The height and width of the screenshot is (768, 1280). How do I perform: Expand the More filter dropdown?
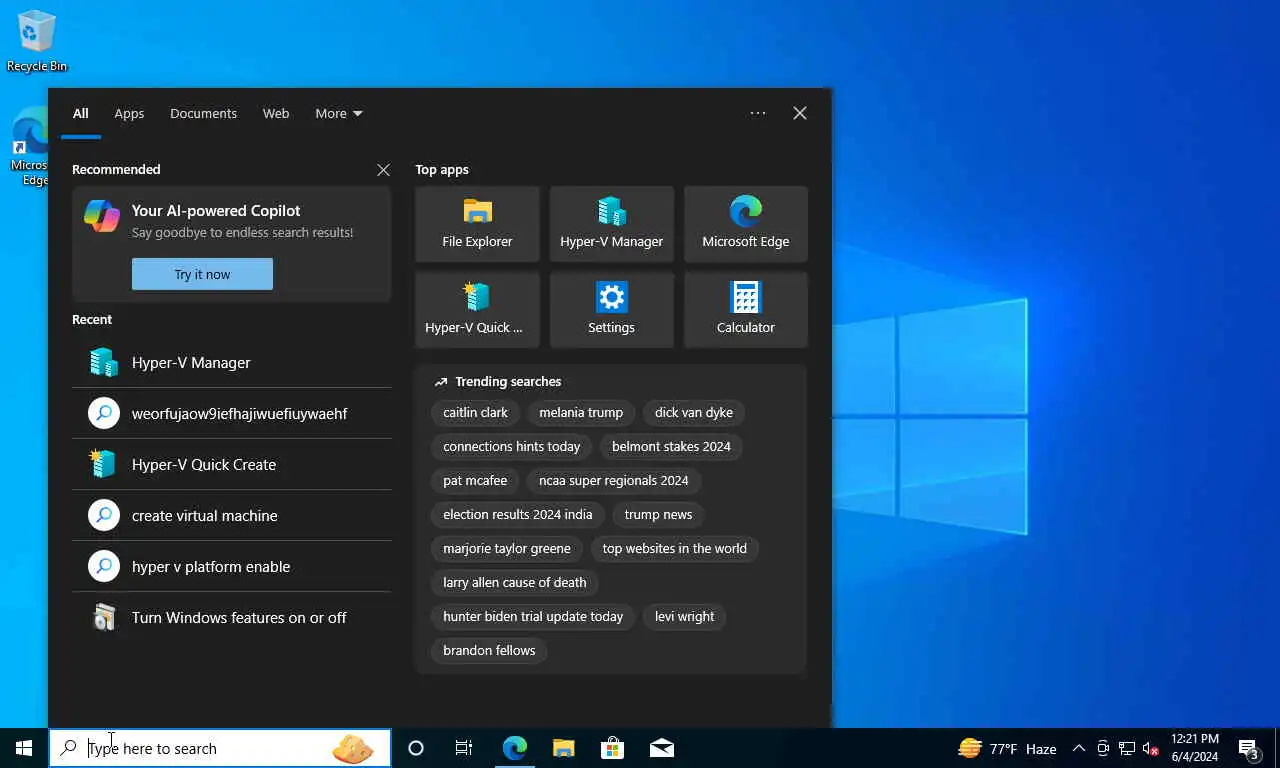(x=339, y=113)
